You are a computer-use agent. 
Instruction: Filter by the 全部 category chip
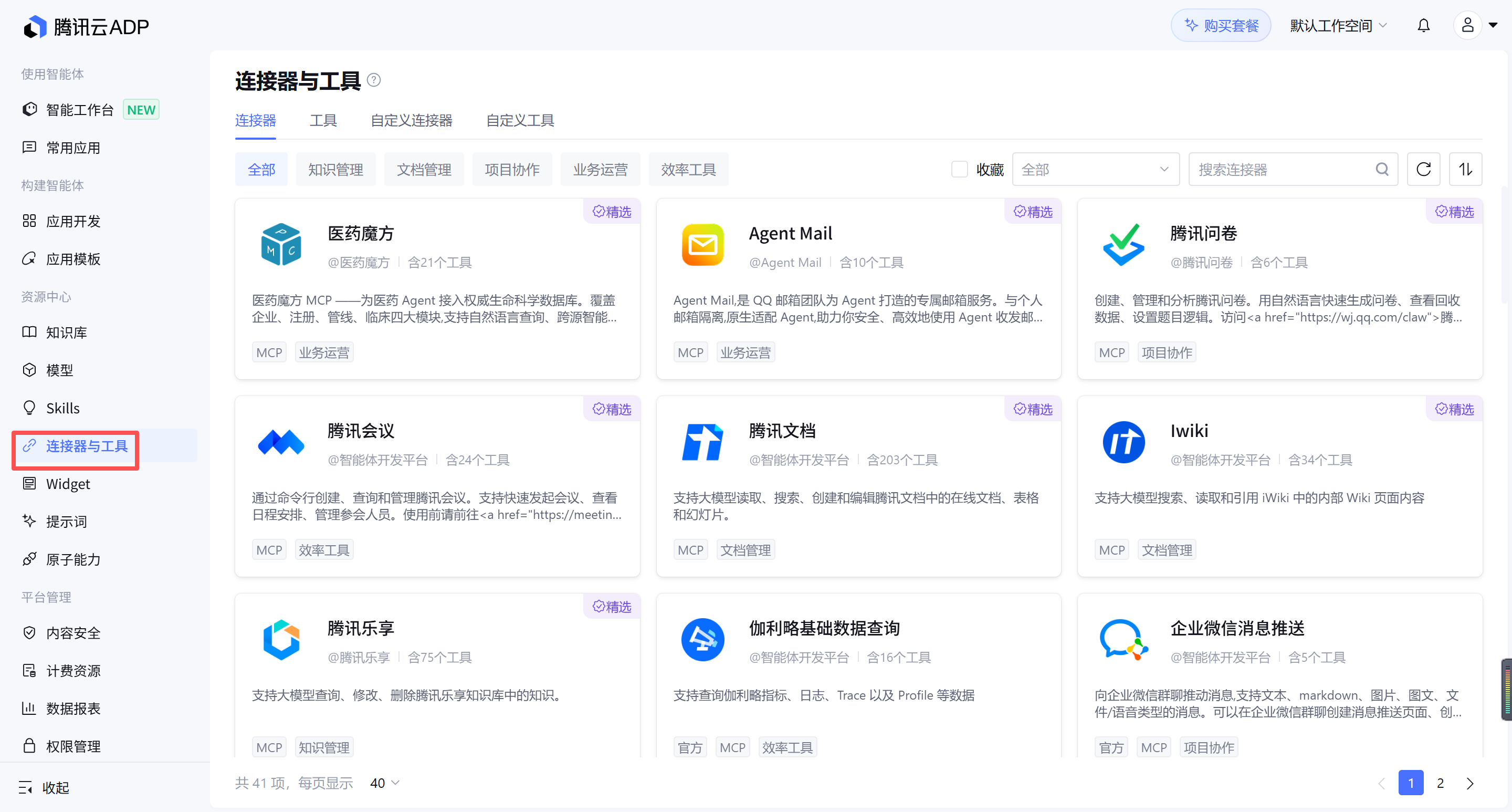pos(261,170)
